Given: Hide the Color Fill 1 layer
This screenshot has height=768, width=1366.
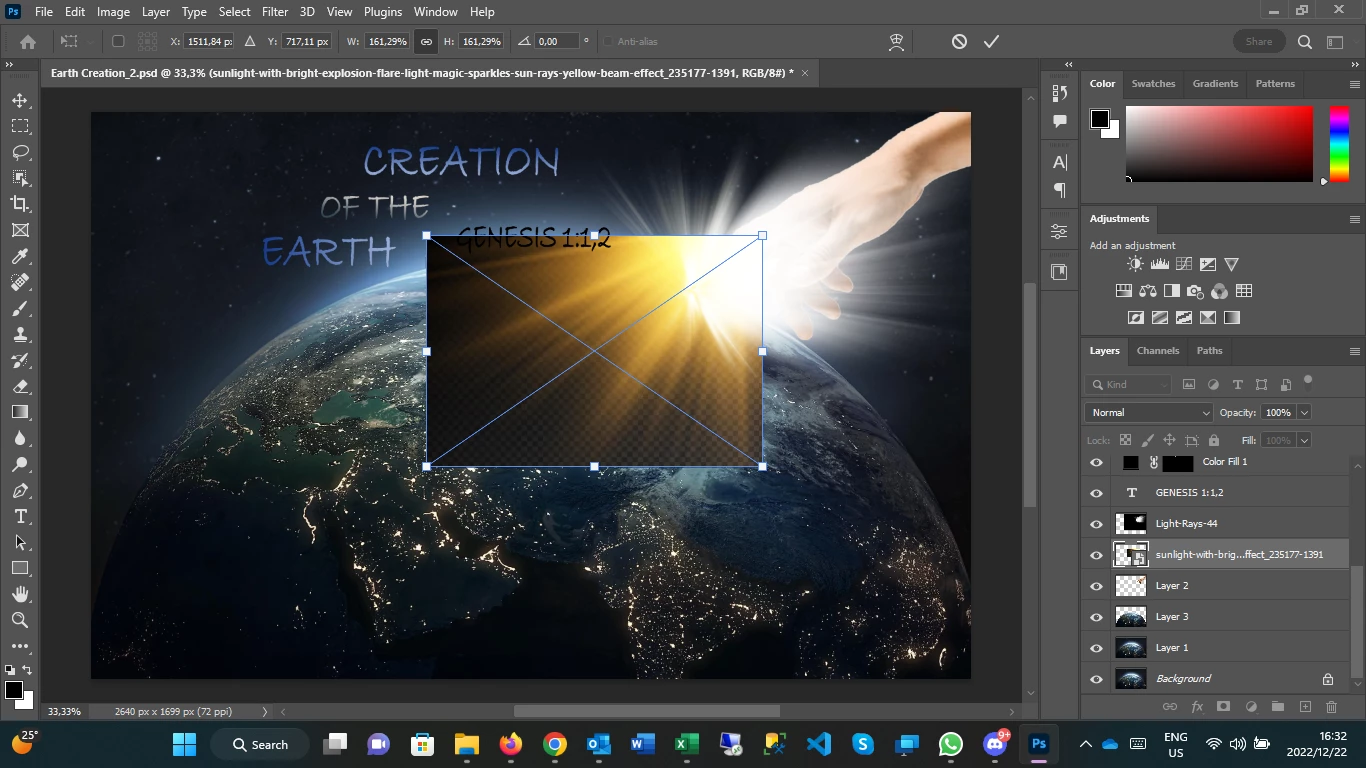Looking at the screenshot, I should click(1097, 463).
